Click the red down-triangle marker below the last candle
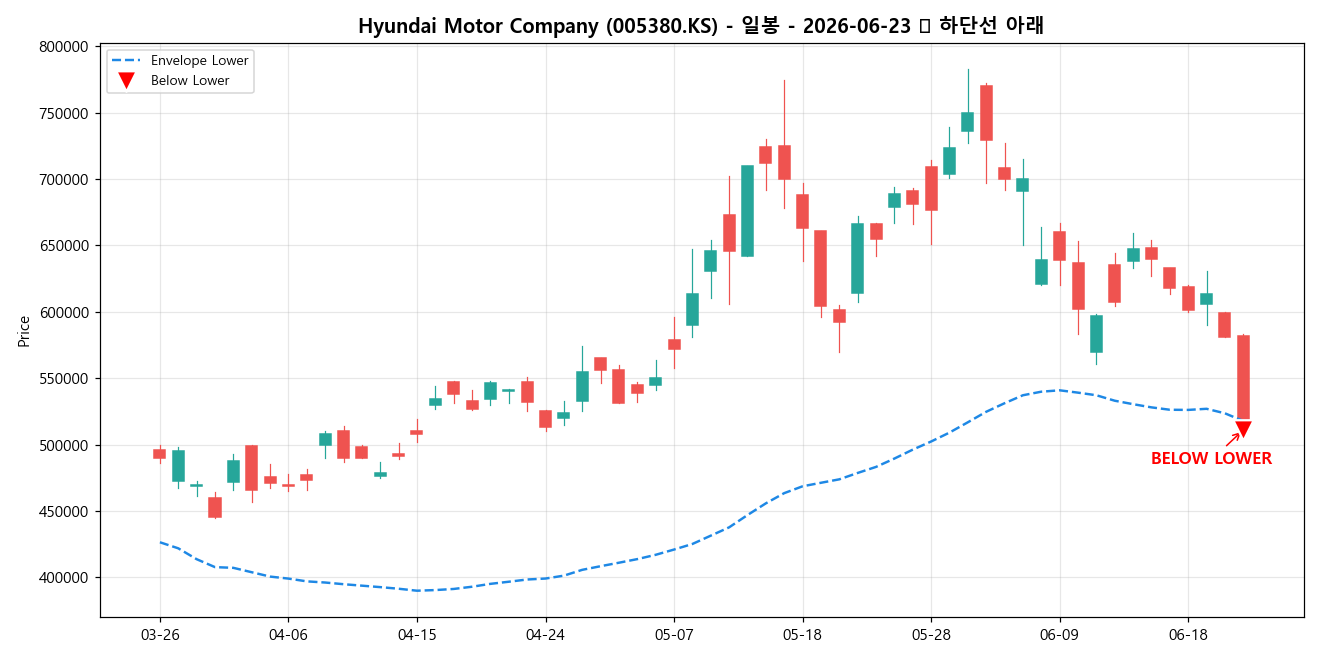This screenshot has height=660, width=1320. point(1243,429)
